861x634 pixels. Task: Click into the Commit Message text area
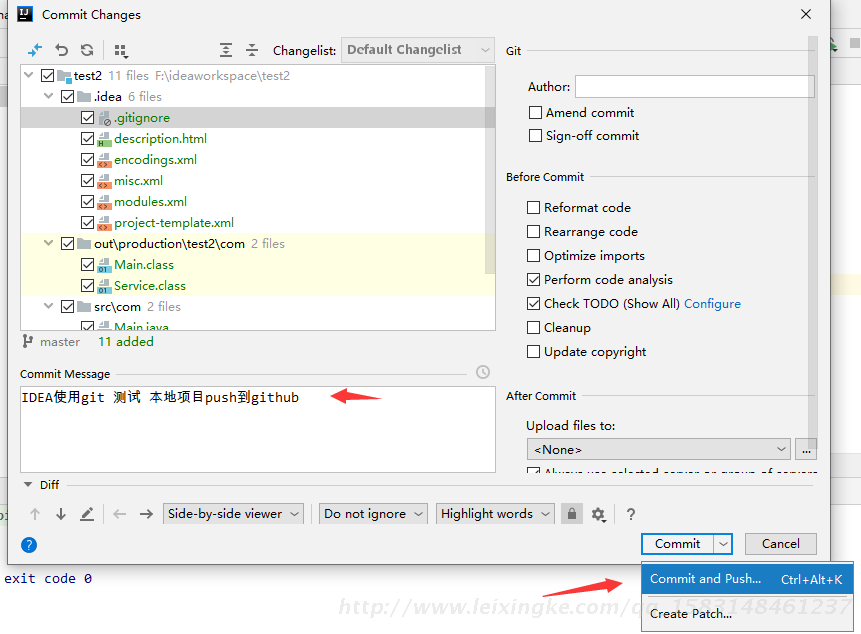[x=258, y=429]
